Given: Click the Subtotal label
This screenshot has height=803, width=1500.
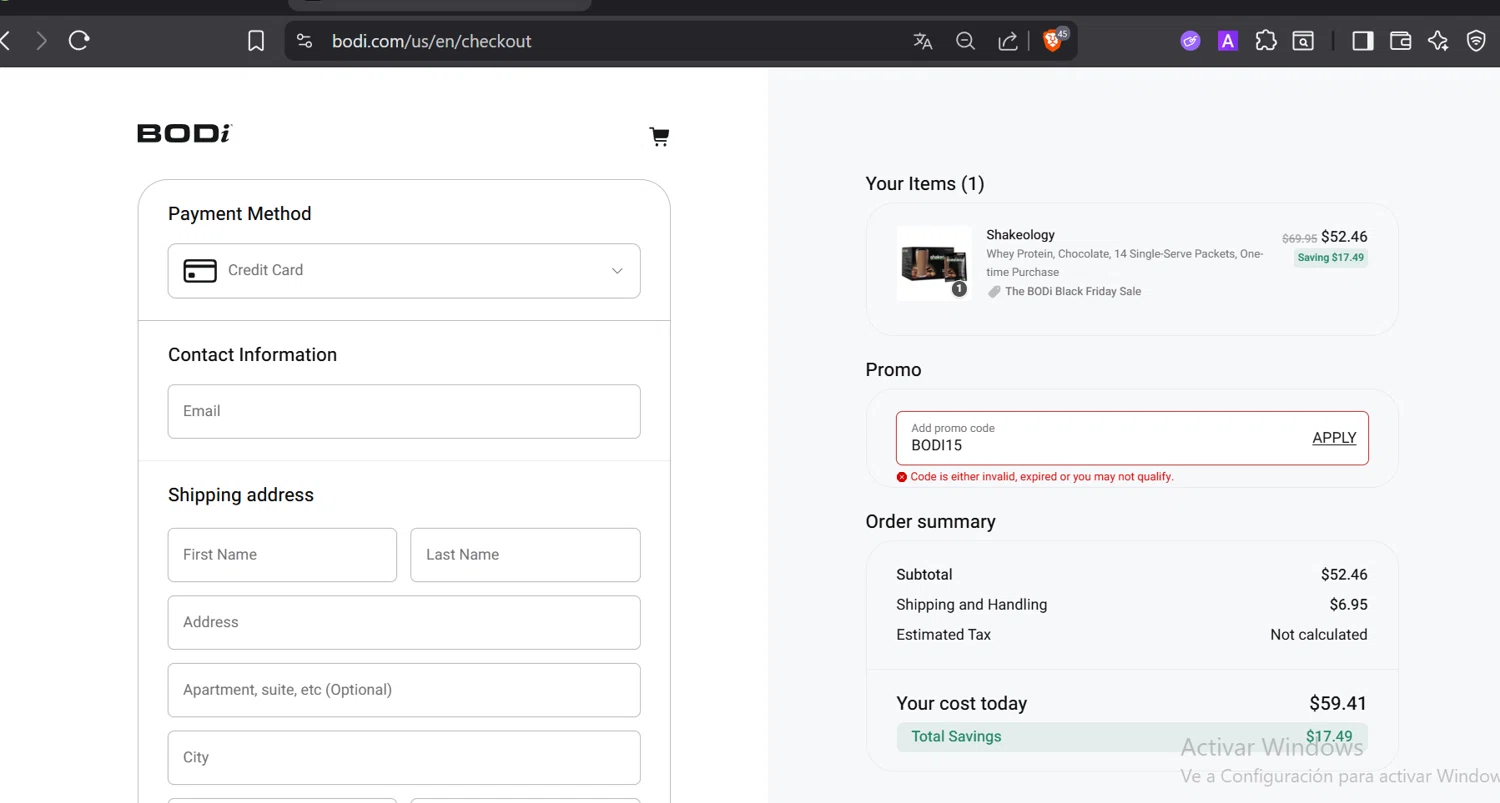Looking at the screenshot, I should [924, 575].
